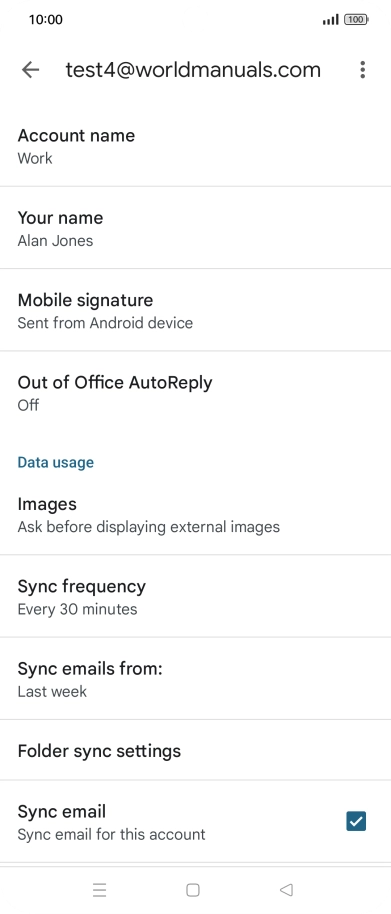
Task: Tap the signal strength bars icon
Action: click(x=330, y=20)
